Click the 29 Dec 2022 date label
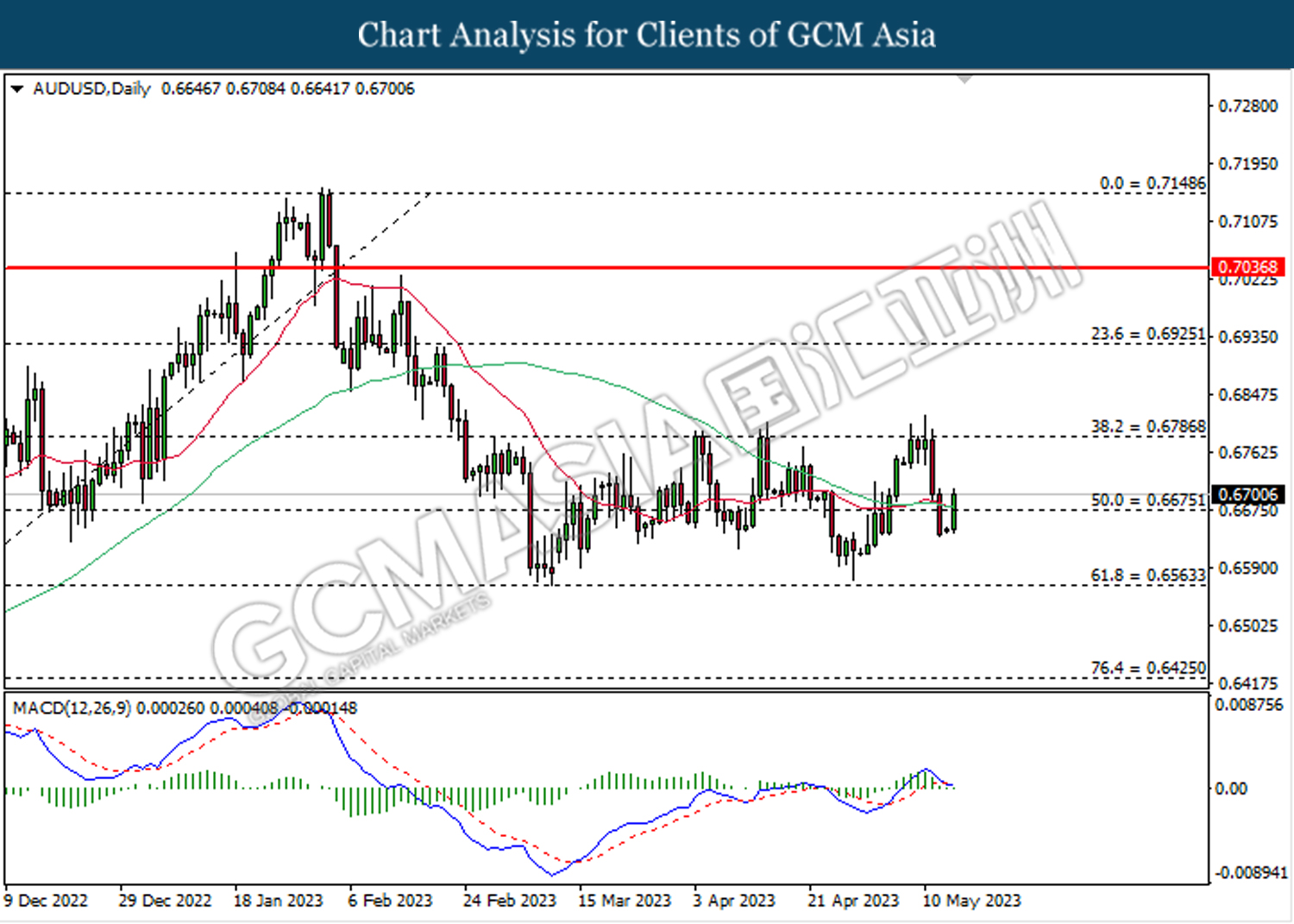1294x924 pixels. [165, 901]
